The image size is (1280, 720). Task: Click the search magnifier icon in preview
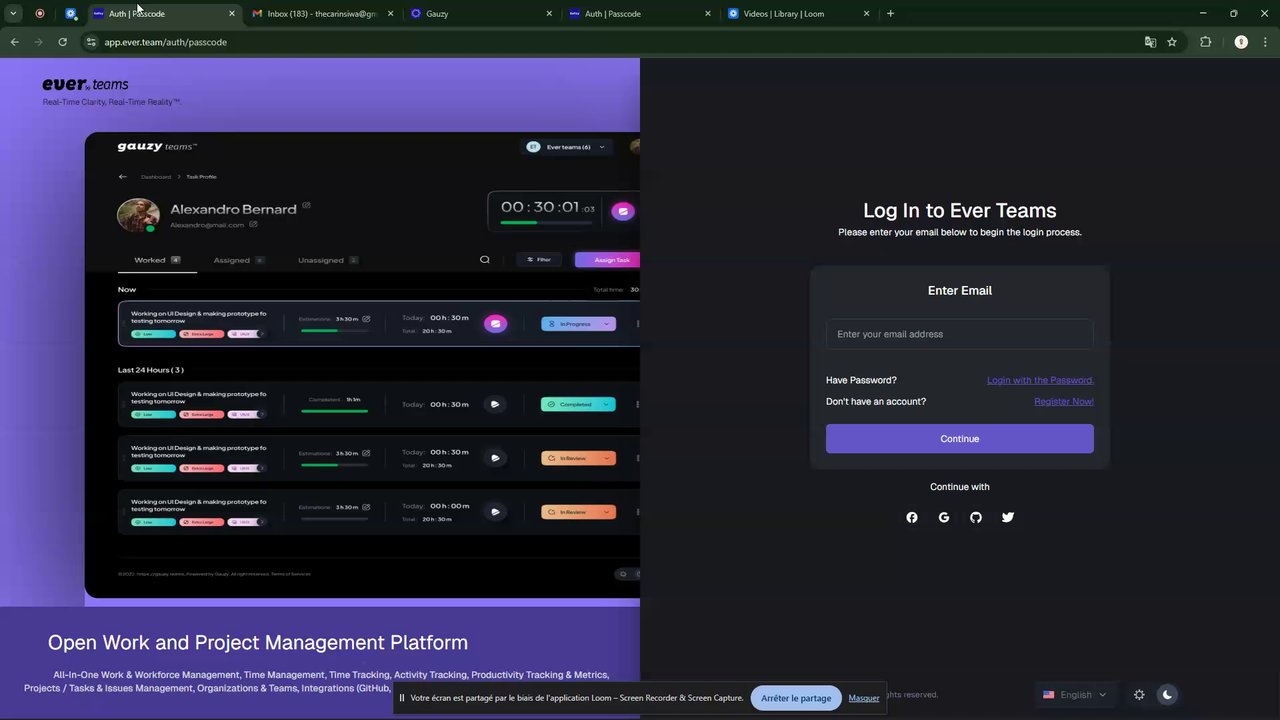pyautogui.click(x=485, y=260)
